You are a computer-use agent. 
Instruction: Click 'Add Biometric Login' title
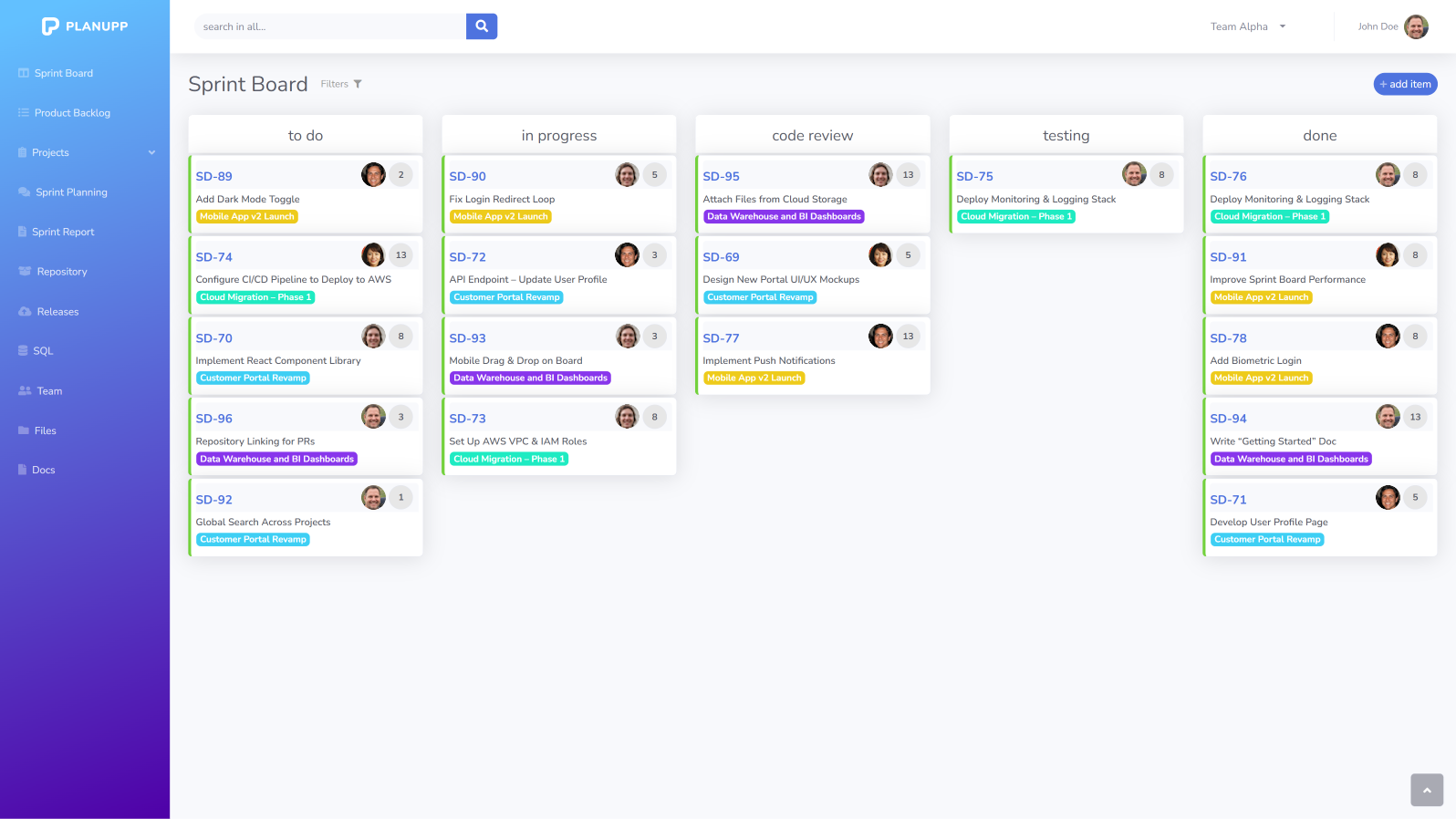pos(1255,361)
